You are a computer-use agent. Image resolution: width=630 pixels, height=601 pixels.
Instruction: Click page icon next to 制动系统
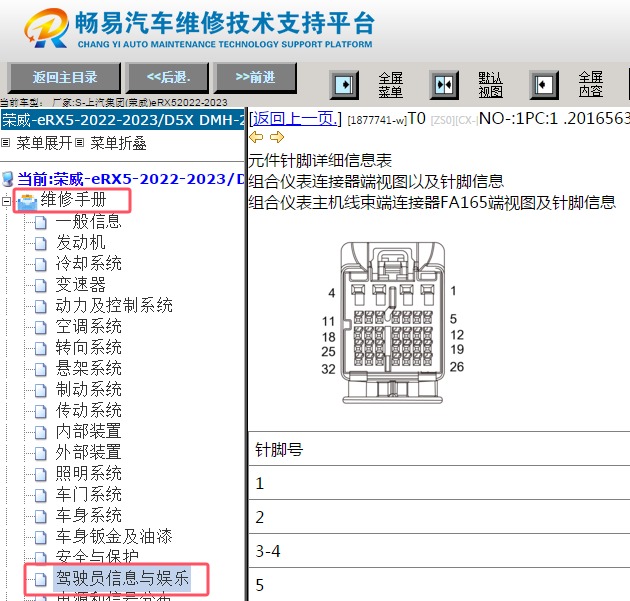(x=41, y=390)
